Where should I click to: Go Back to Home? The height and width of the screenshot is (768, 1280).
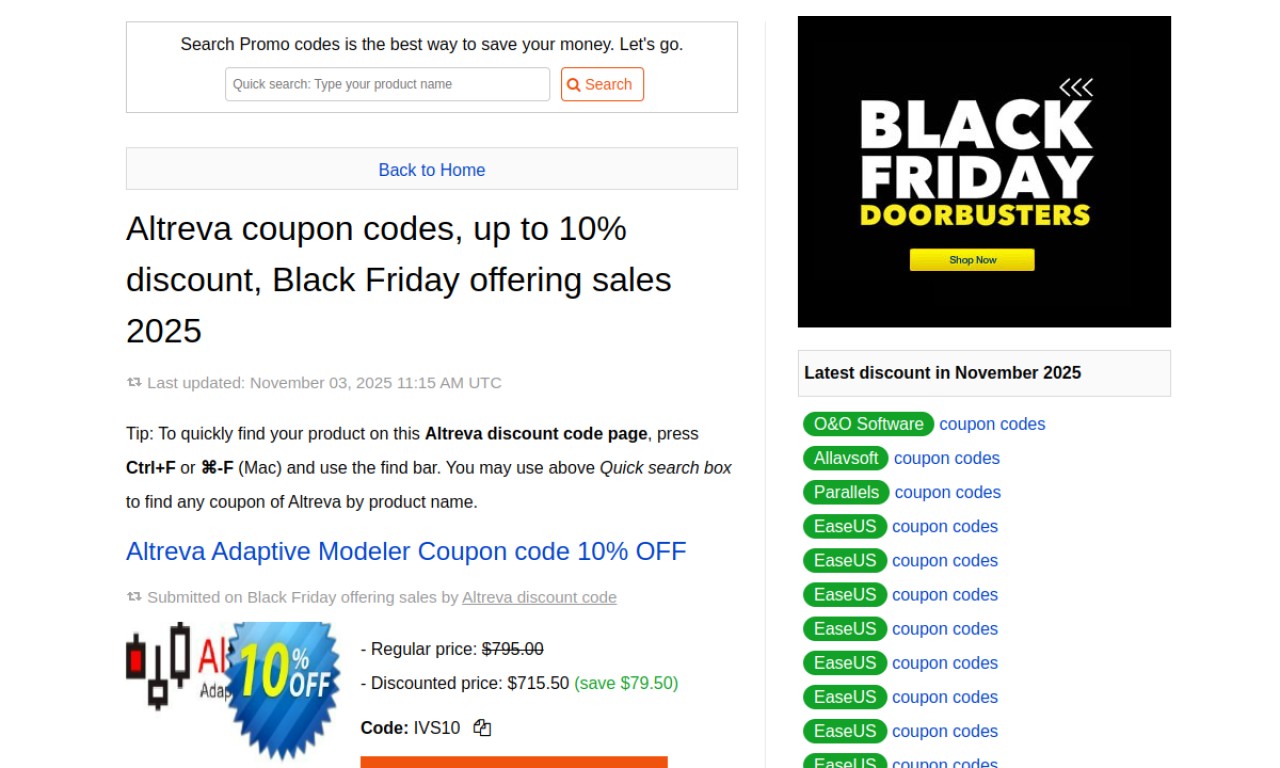tap(431, 170)
